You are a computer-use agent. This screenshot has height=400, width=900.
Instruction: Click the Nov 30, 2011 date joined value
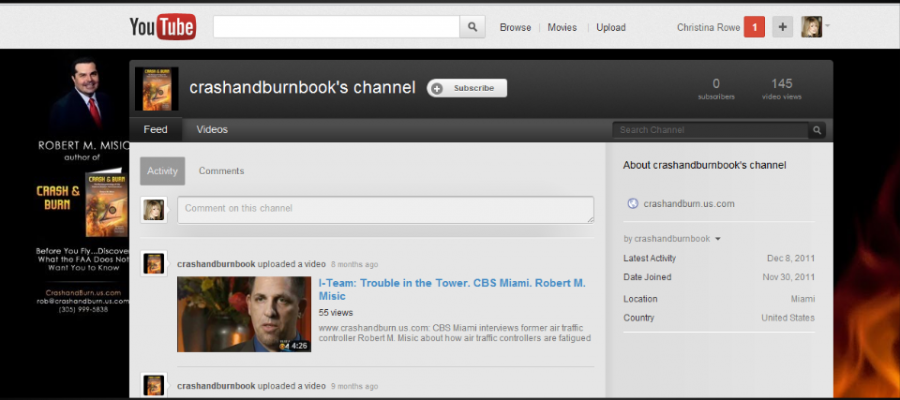pyautogui.click(x=789, y=277)
